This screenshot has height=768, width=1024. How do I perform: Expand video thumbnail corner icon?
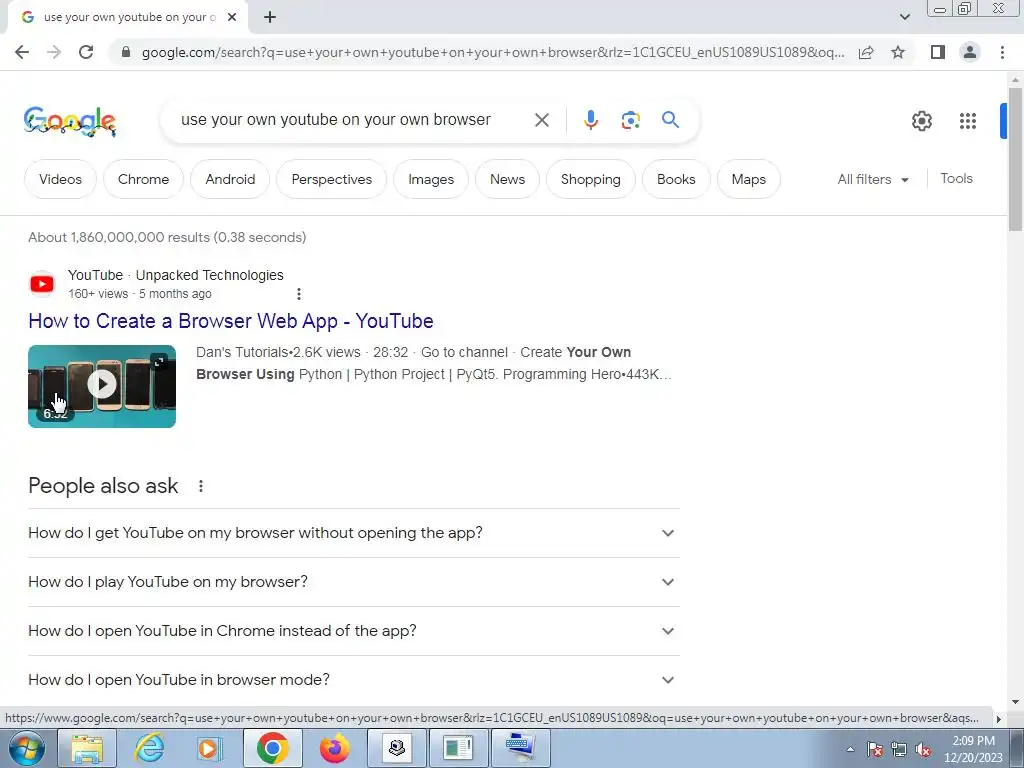tap(159, 361)
